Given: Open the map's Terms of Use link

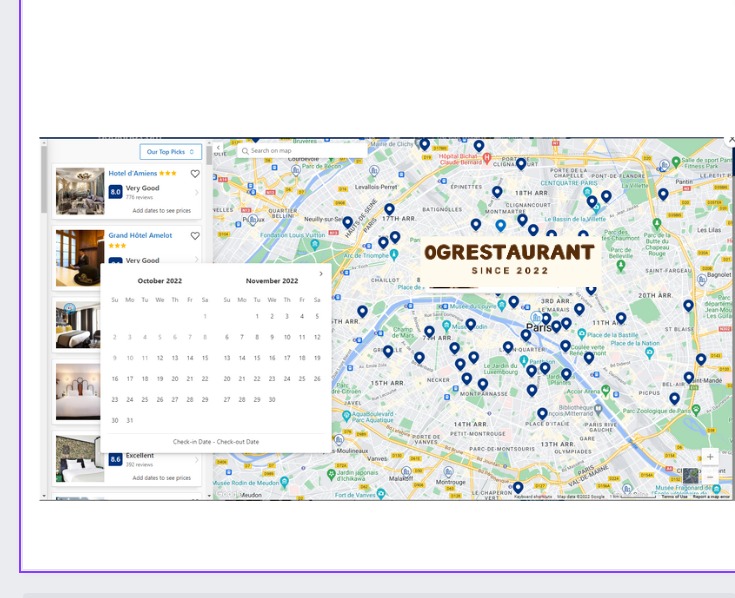Looking at the screenshot, I should click(x=674, y=496).
